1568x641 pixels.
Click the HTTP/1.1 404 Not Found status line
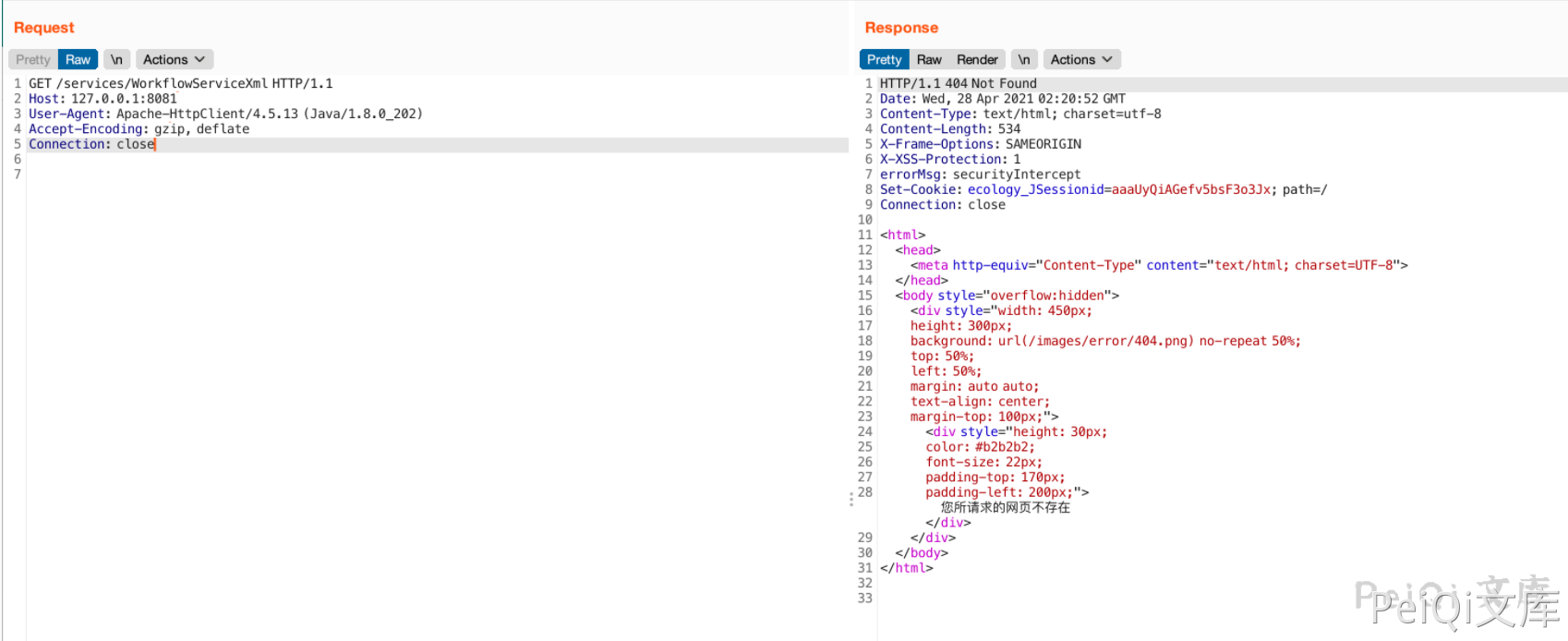[958, 83]
